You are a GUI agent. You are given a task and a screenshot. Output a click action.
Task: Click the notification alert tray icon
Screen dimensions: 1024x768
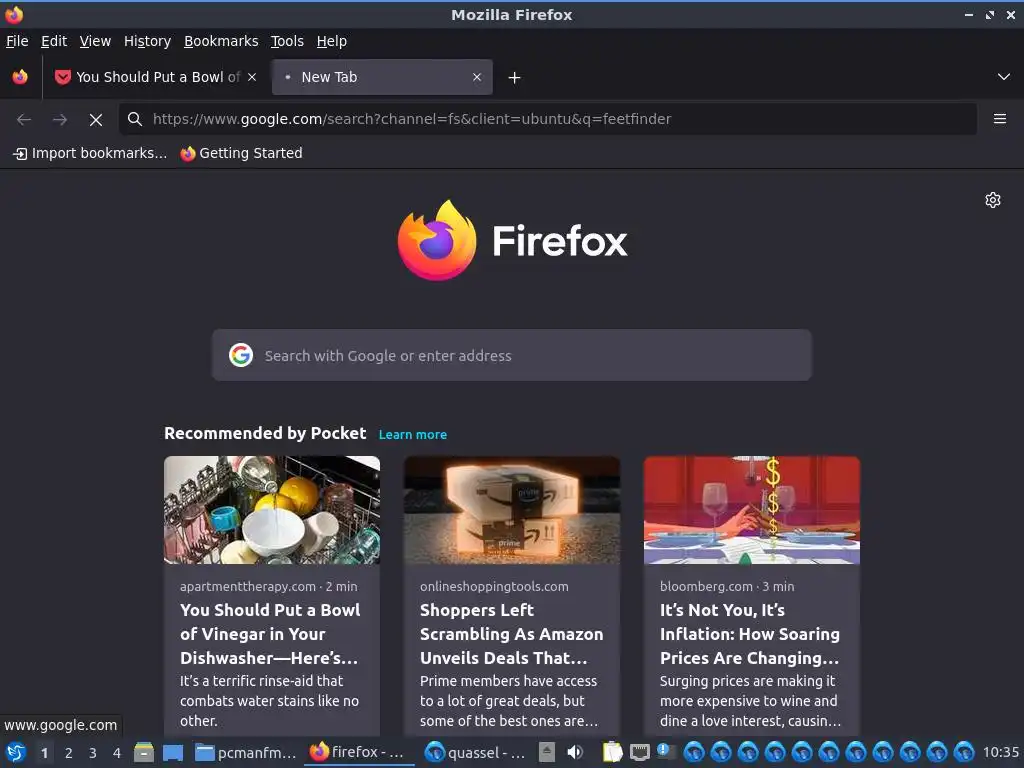pos(665,752)
